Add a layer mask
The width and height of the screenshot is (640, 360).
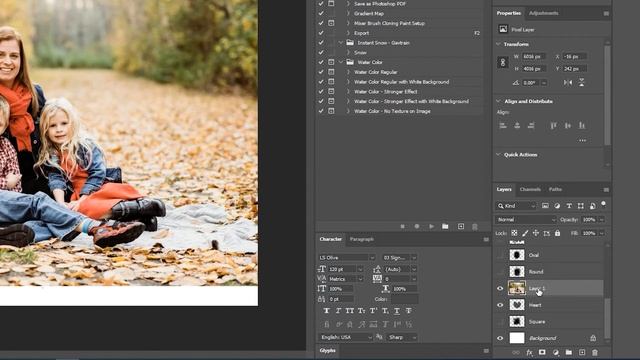542,352
